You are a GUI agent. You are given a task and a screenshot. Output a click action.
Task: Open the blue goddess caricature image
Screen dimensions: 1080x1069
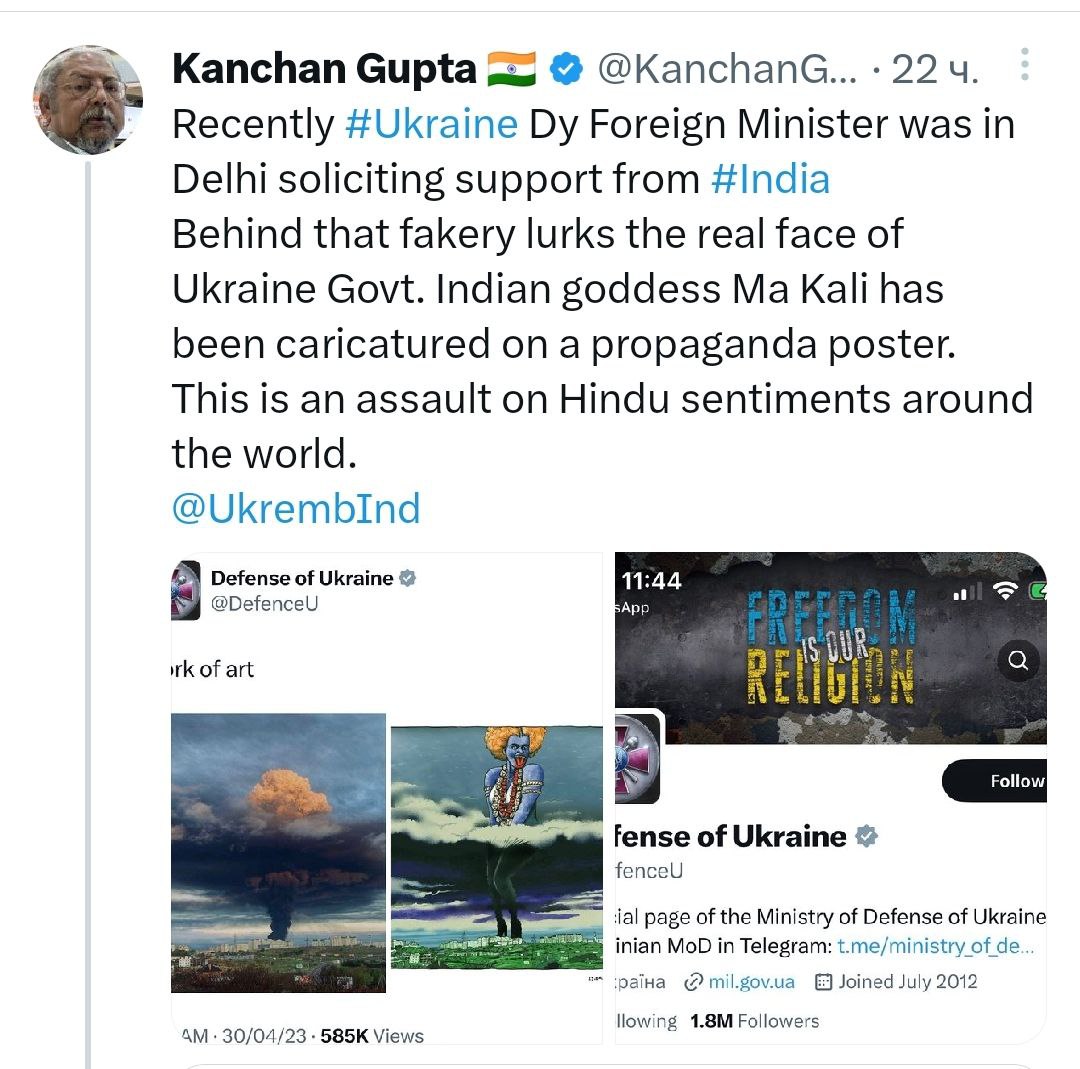tap(496, 846)
